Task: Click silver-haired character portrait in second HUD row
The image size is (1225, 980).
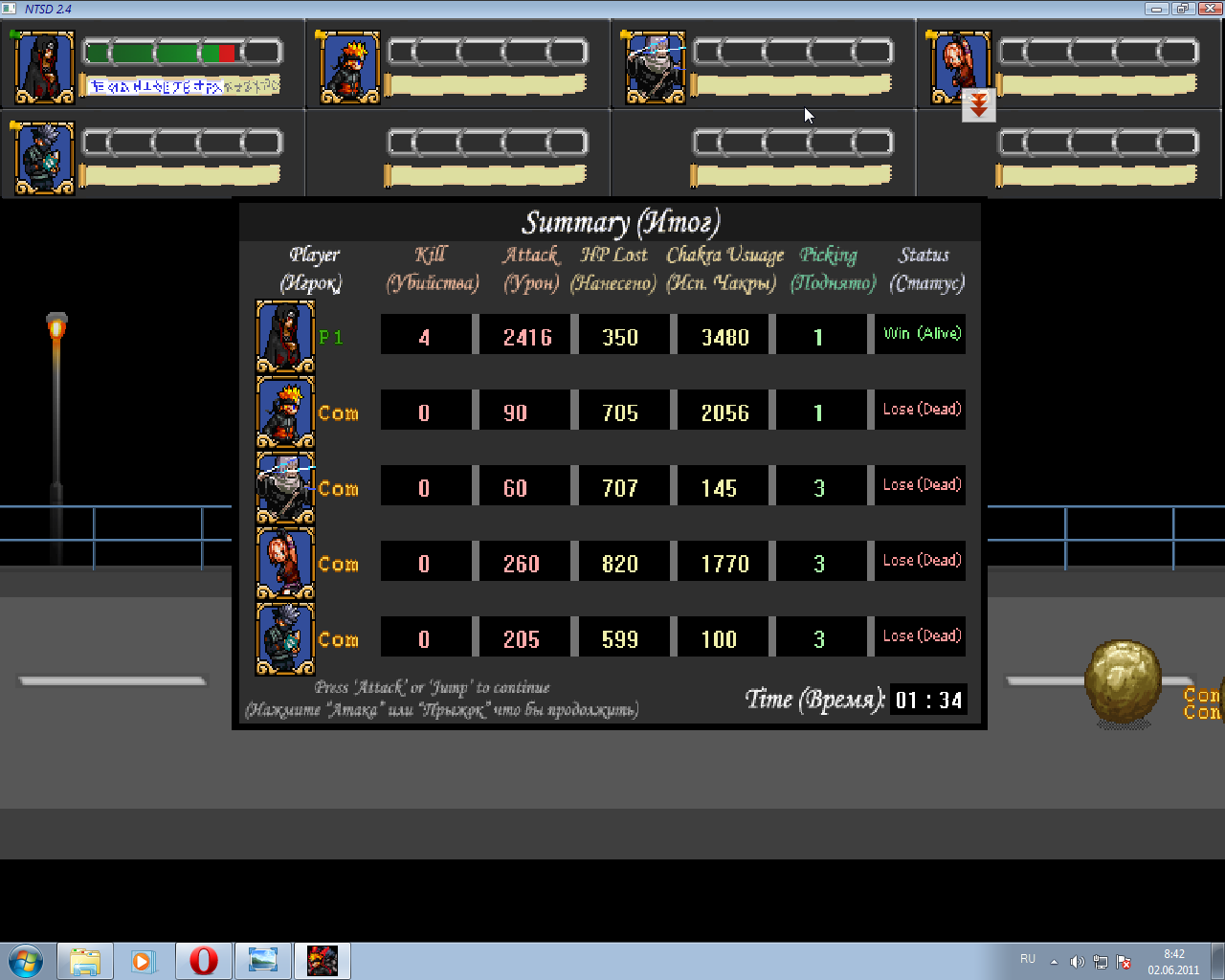Action: (44, 158)
